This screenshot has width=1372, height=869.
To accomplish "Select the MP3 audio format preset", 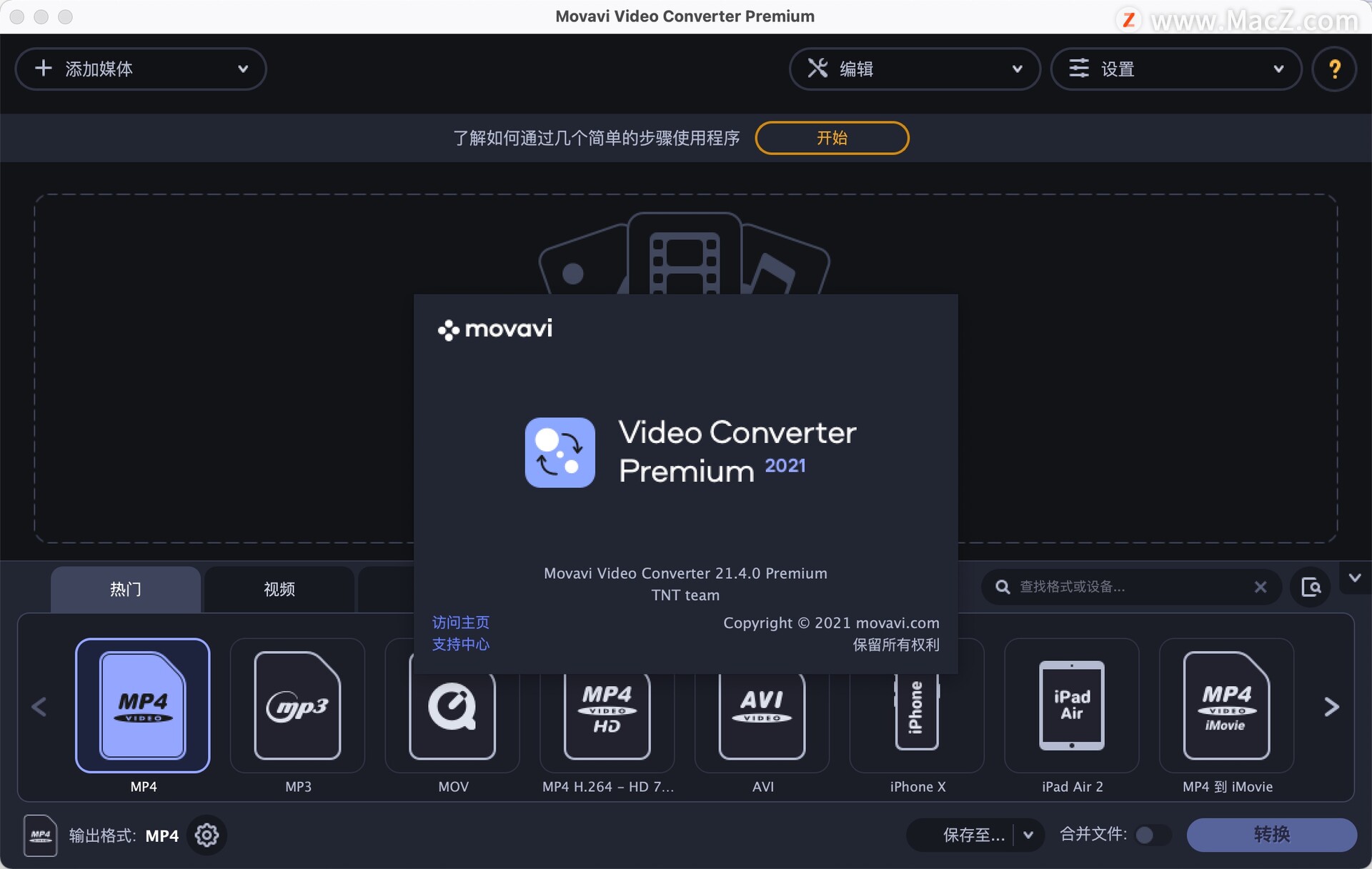I will click(x=298, y=705).
